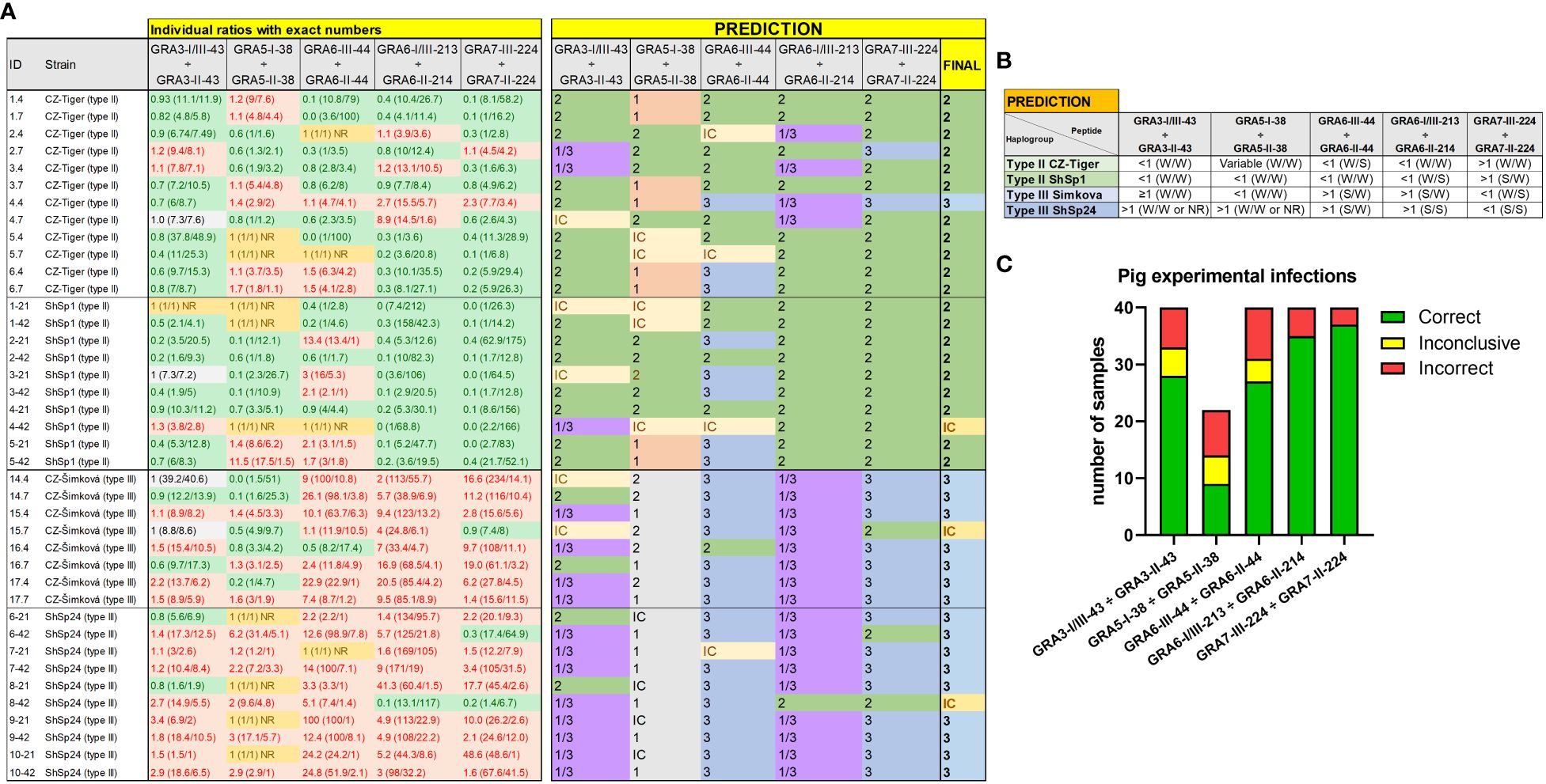Click row ID "1.4" in table A
This screenshot has width=1546, height=784.
click(x=17, y=100)
